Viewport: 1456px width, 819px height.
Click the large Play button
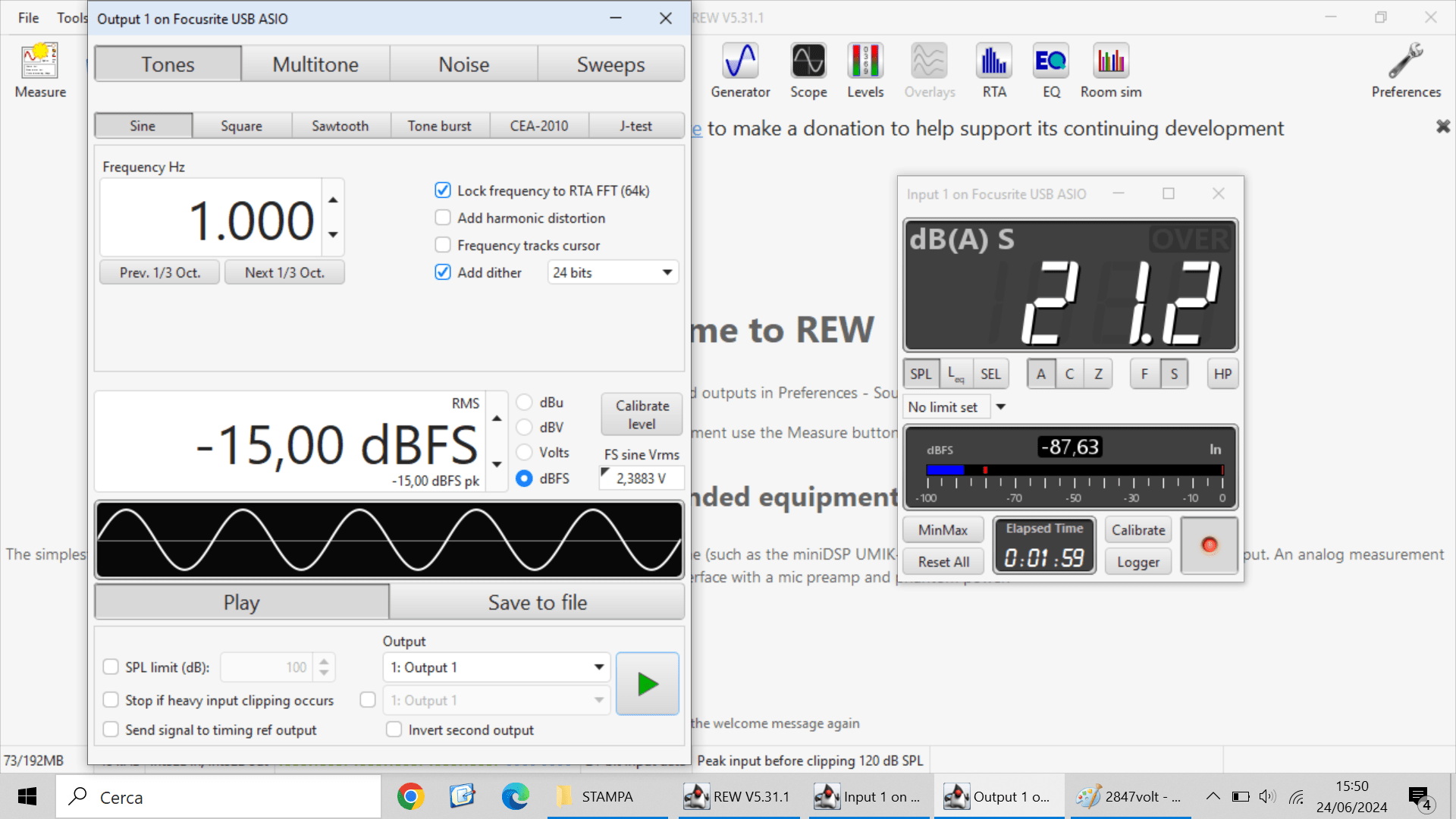[241, 602]
